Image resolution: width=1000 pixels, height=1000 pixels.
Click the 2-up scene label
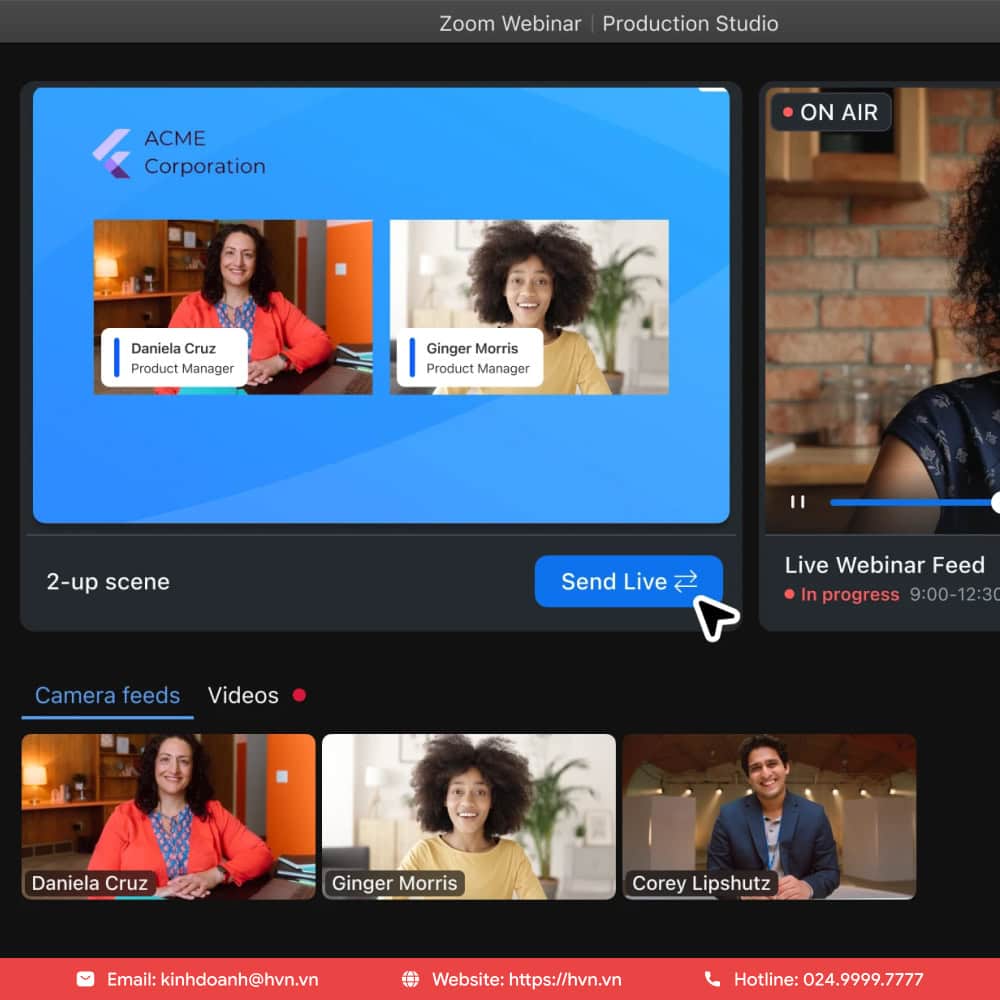(x=108, y=582)
